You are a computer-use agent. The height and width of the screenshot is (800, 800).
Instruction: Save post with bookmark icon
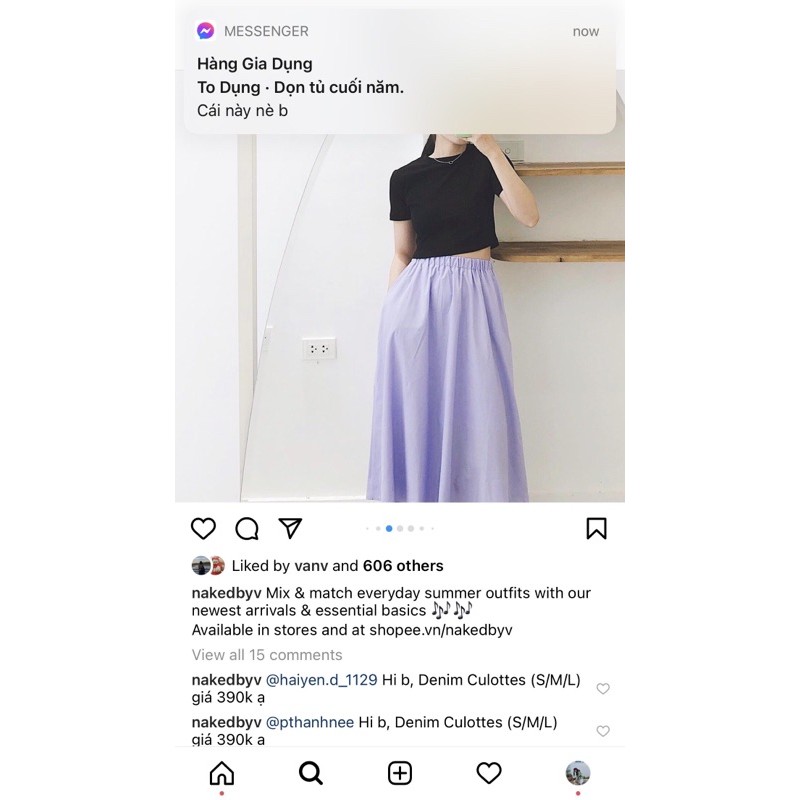596,528
